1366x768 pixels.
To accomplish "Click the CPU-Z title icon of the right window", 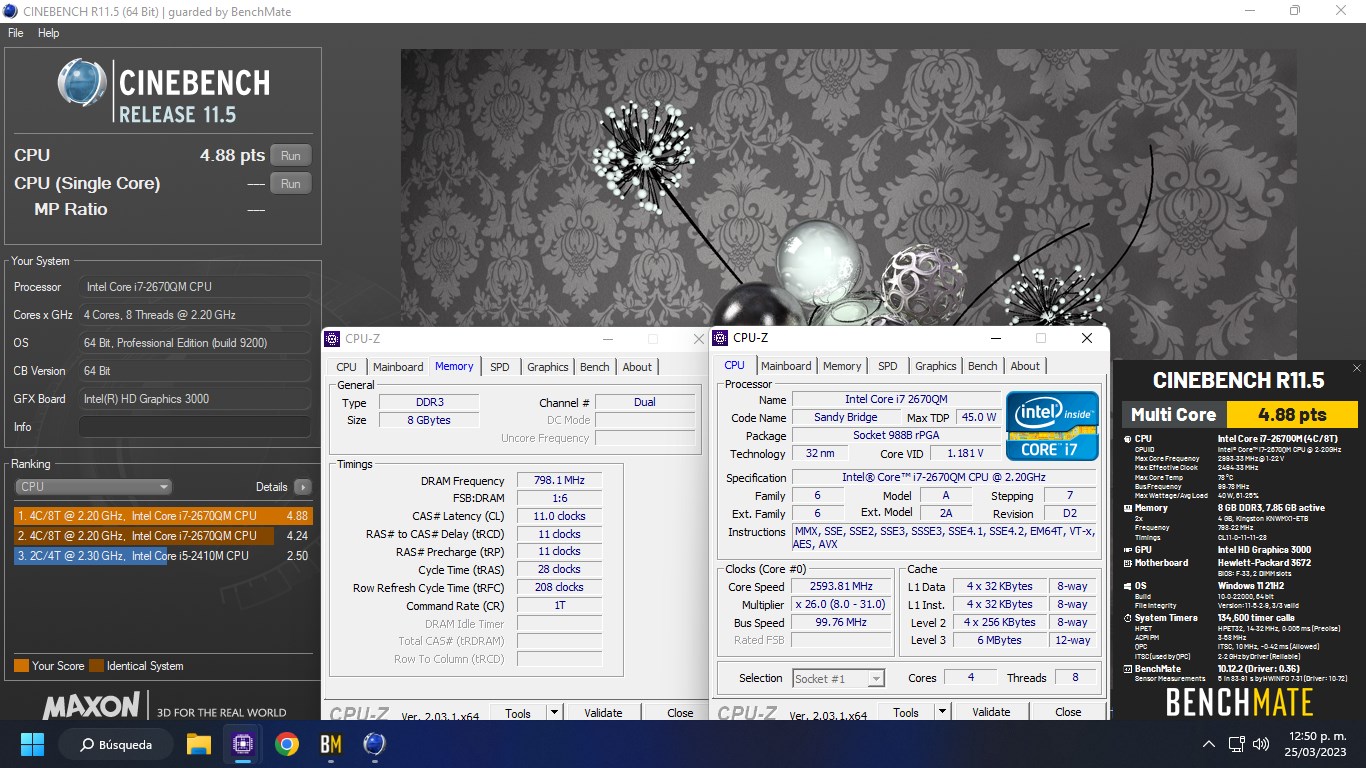I will click(721, 338).
